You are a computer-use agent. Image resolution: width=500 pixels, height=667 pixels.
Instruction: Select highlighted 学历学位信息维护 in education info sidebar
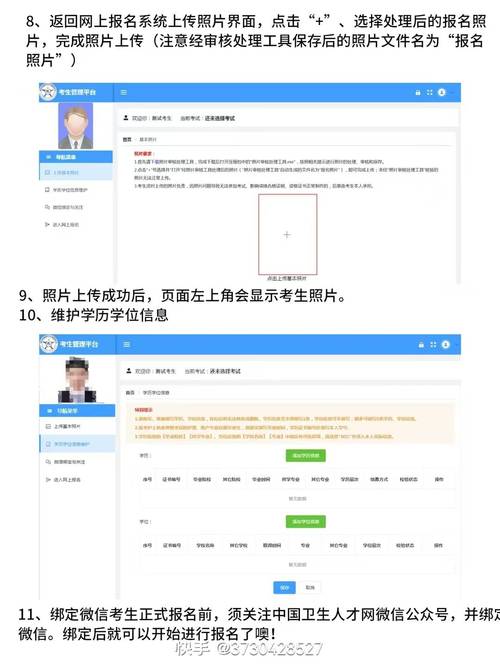coord(77,444)
